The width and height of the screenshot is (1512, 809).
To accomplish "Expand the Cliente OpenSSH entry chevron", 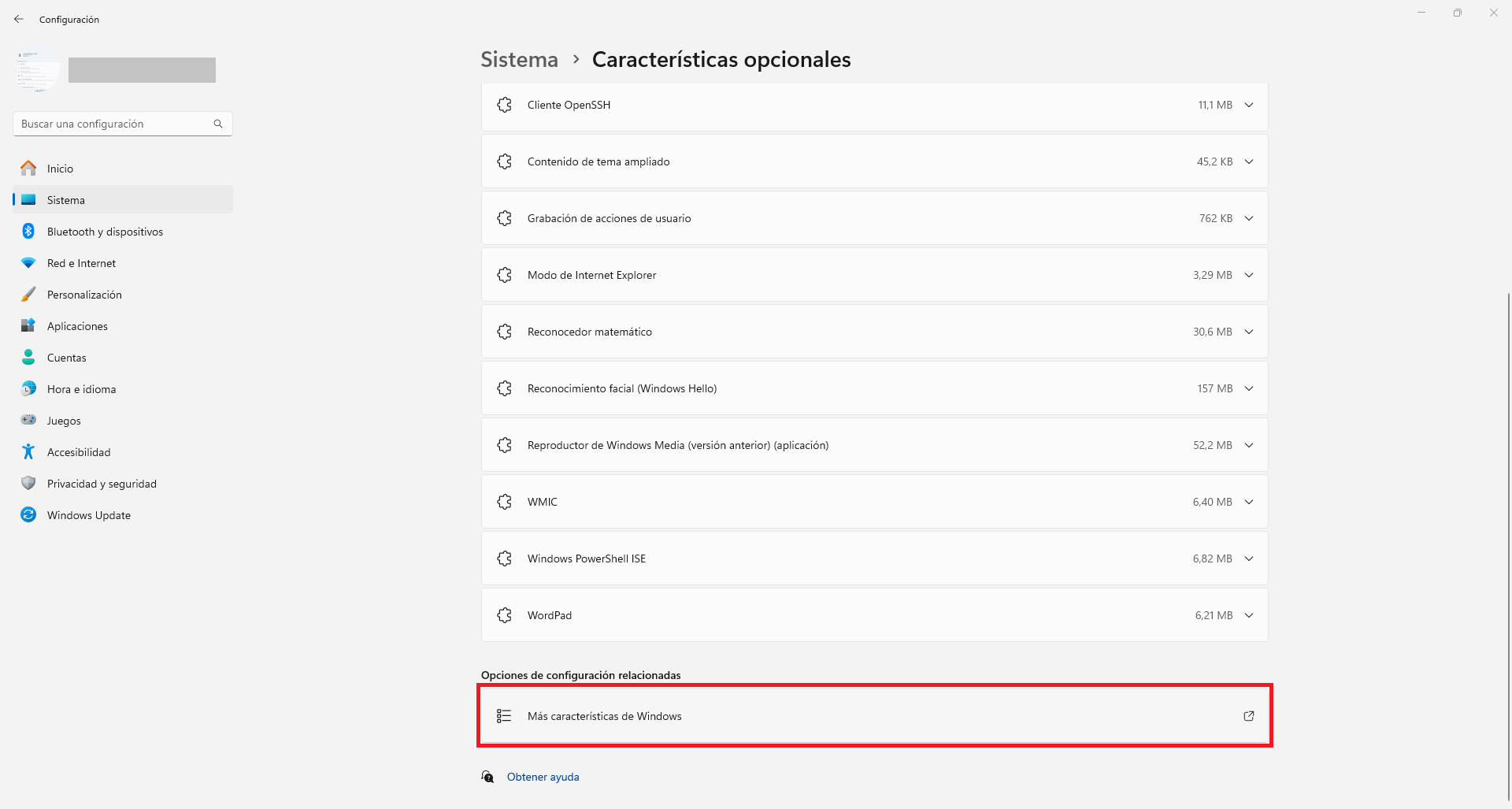I will point(1249,105).
